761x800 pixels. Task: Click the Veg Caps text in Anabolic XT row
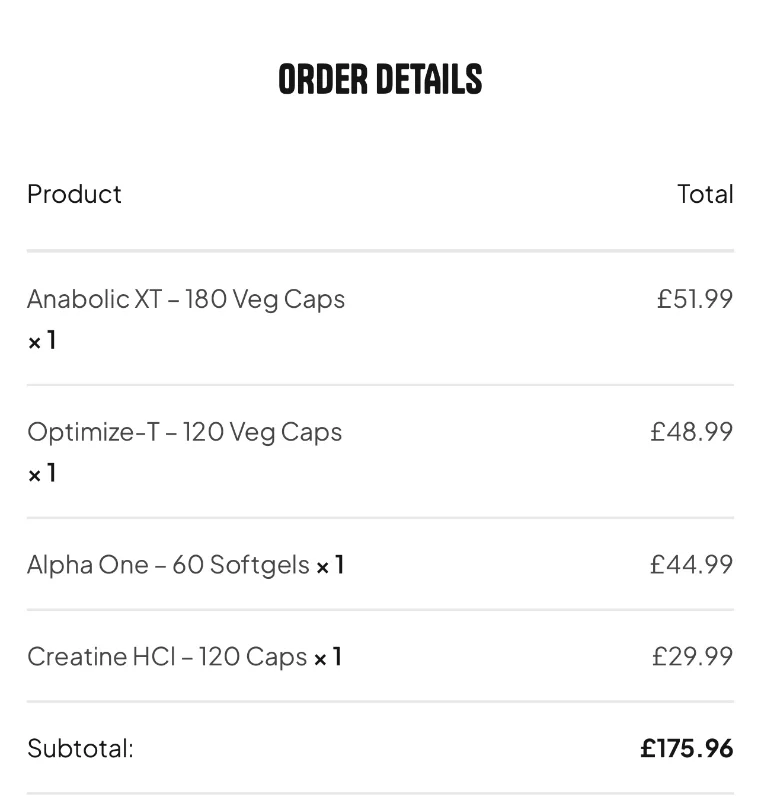pos(289,300)
